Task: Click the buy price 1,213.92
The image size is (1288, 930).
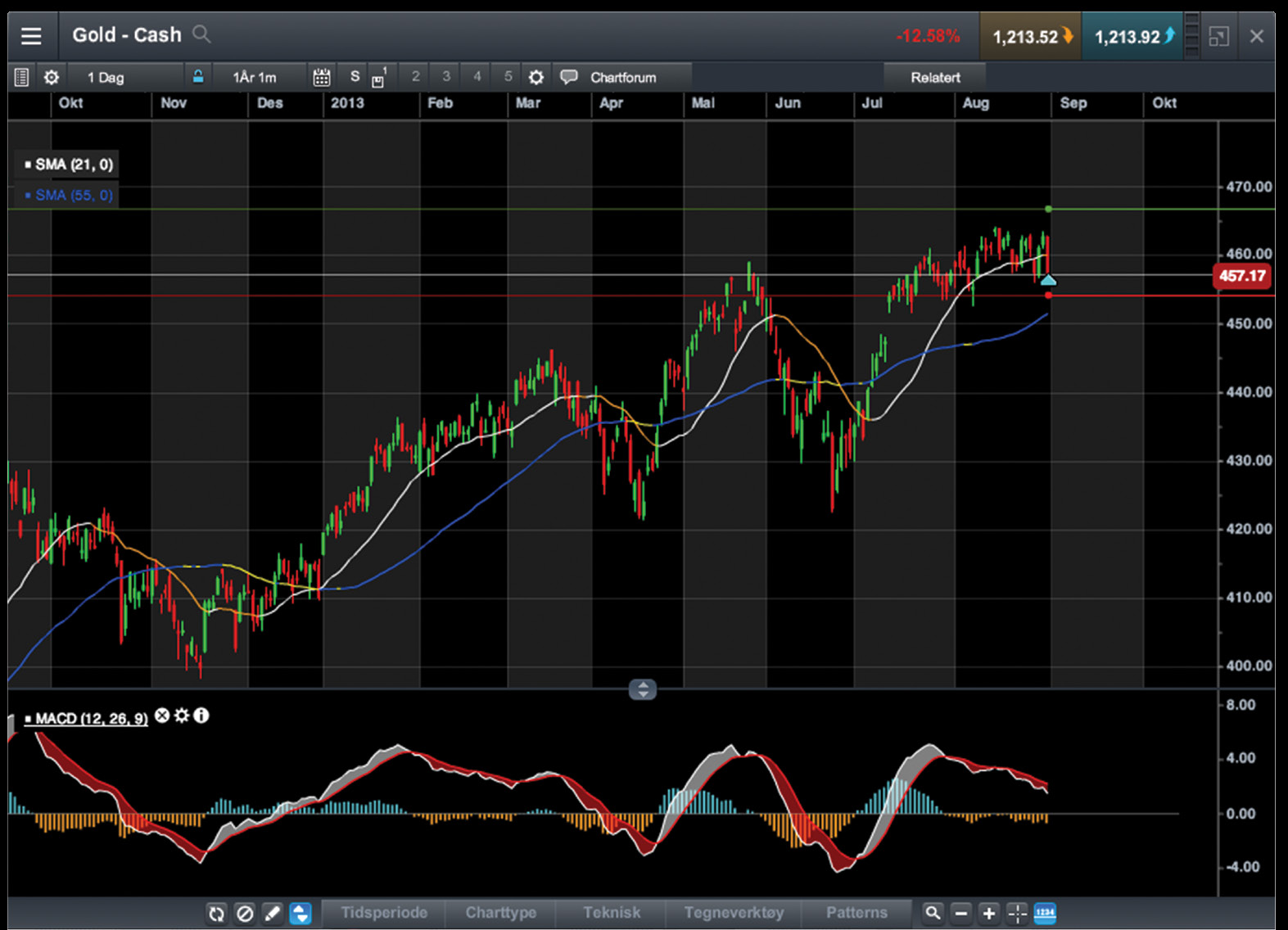Action: (1132, 37)
